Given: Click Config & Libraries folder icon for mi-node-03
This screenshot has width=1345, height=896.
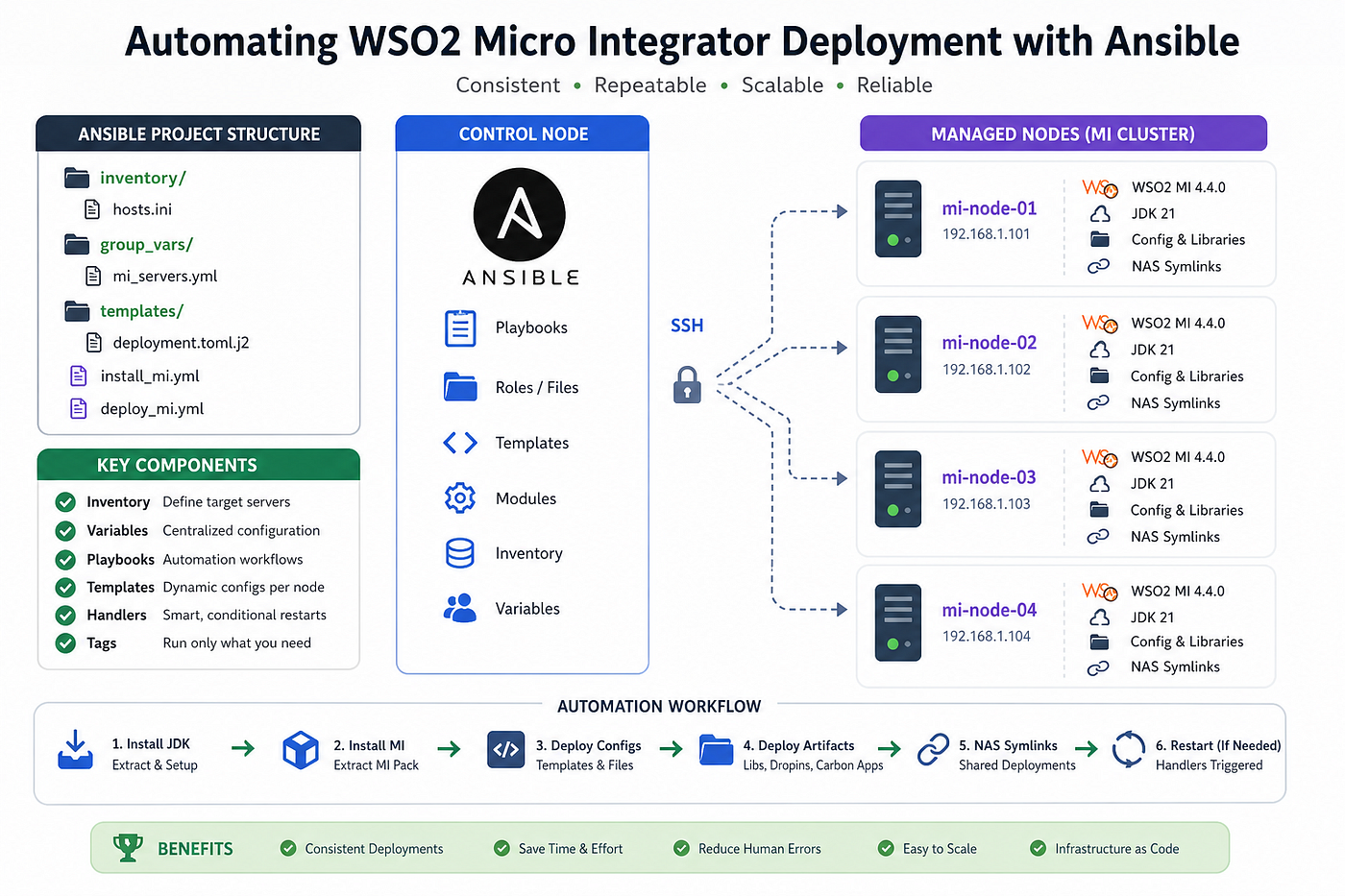Looking at the screenshot, I should click(1100, 510).
